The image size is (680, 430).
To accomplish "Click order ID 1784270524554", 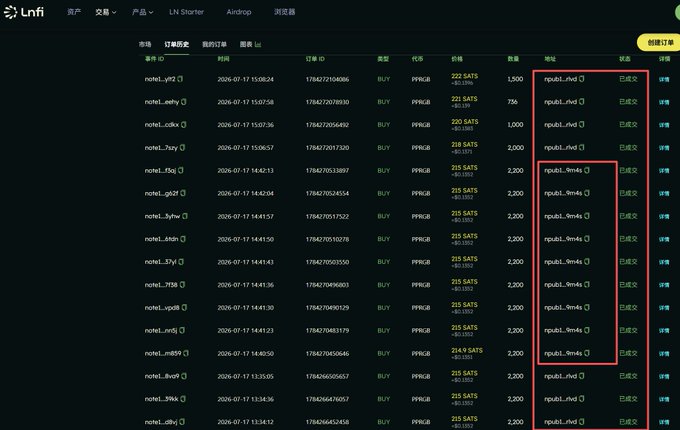I will pos(327,193).
